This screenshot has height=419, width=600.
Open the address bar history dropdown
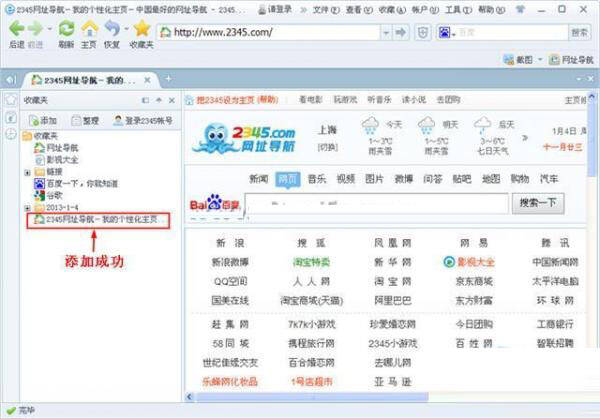pos(386,33)
